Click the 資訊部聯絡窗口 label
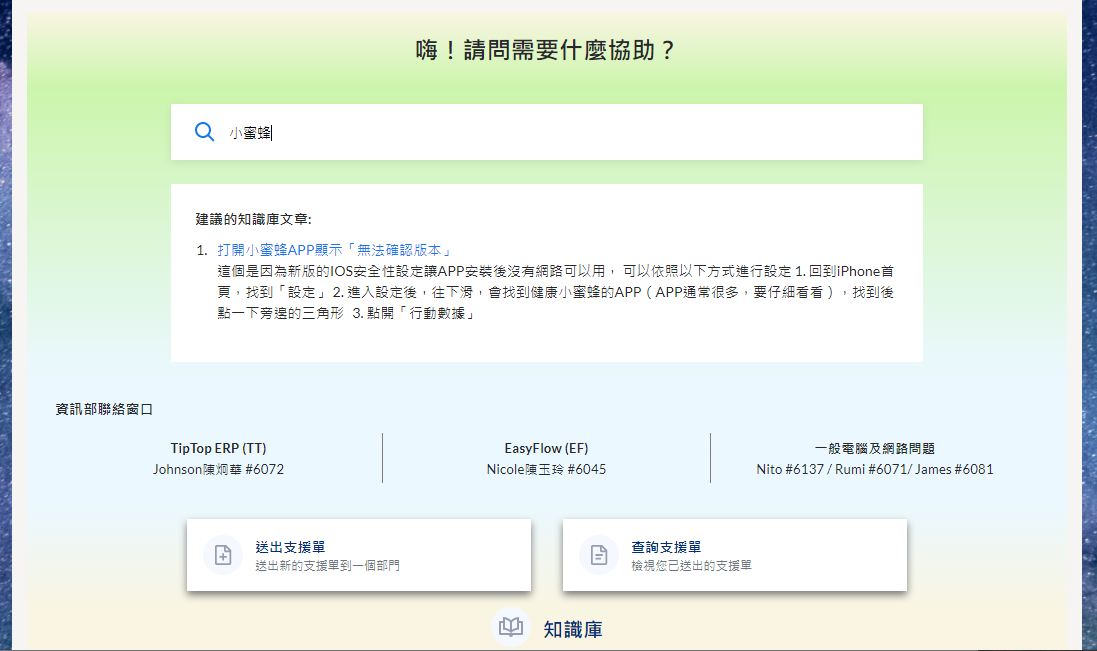 point(104,409)
